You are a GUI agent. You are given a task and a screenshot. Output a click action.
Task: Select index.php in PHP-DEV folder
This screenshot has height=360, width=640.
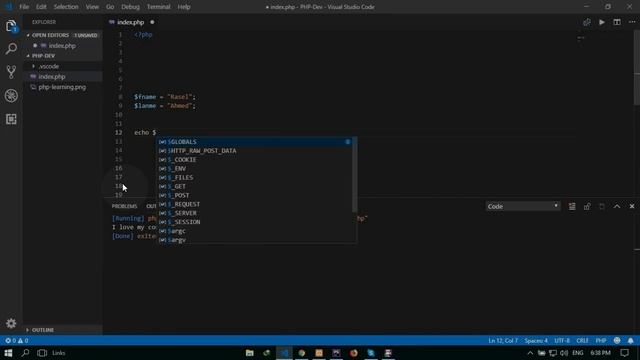62,76
